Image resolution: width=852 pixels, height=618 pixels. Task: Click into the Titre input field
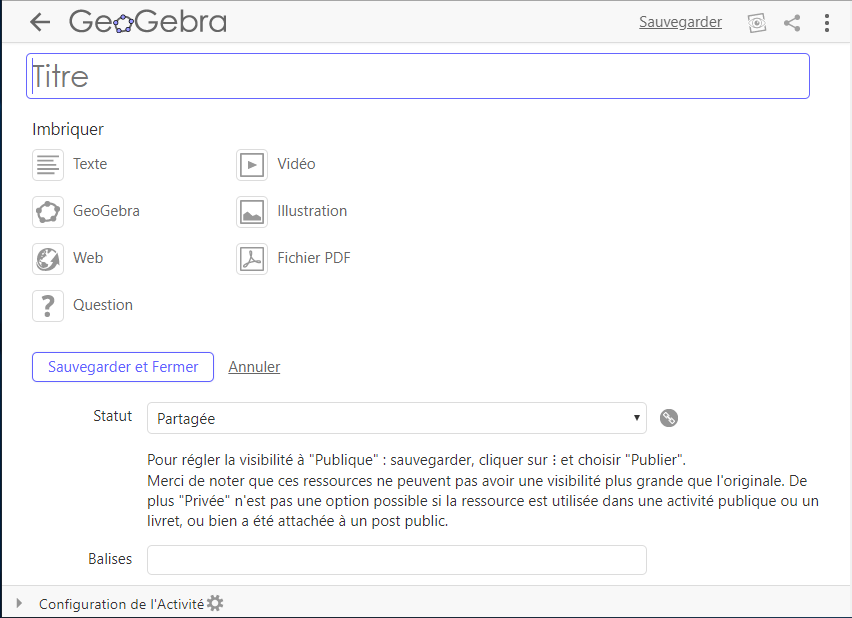418,76
